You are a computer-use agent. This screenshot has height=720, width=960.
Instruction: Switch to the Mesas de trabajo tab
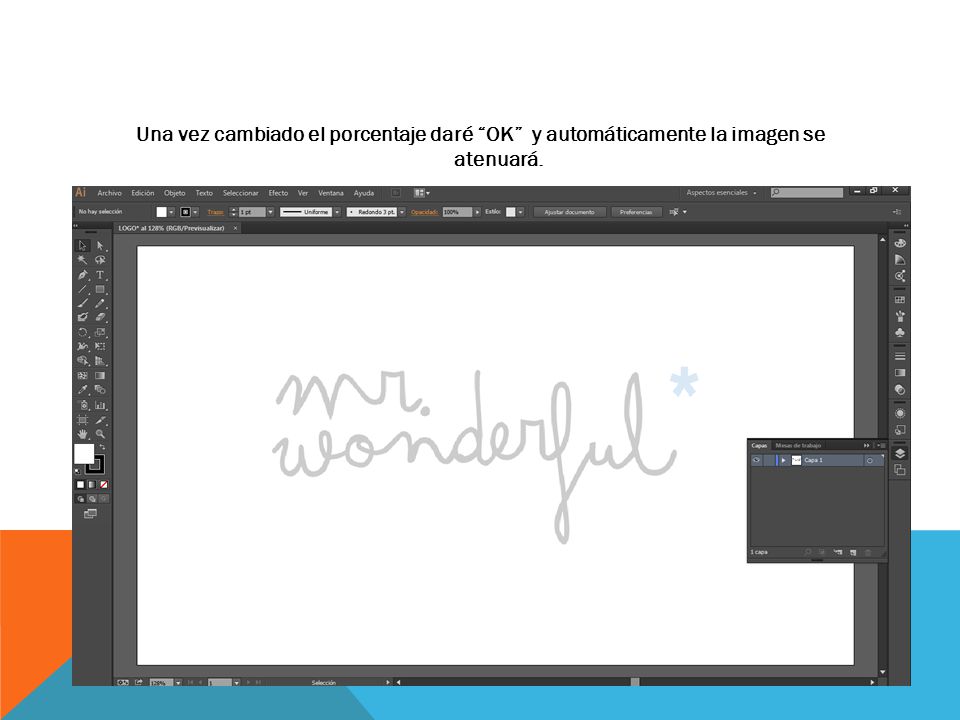click(x=798, y=446)
